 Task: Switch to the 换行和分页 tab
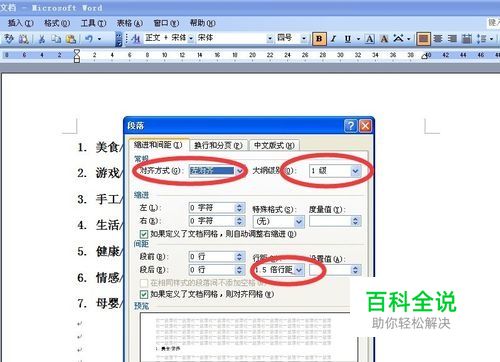pos(218,145)
